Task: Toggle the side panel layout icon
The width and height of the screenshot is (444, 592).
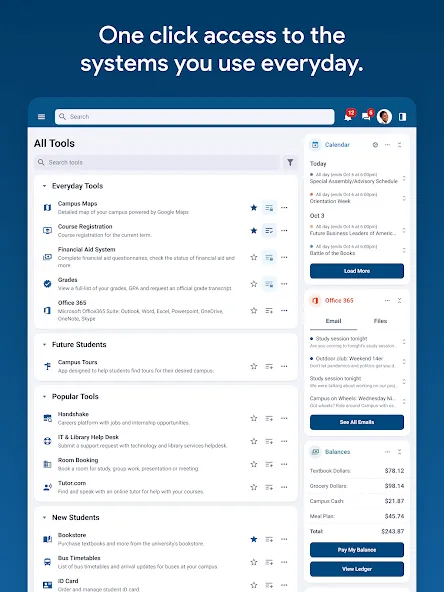Action: pyautogui.click(x=402, y=117)
